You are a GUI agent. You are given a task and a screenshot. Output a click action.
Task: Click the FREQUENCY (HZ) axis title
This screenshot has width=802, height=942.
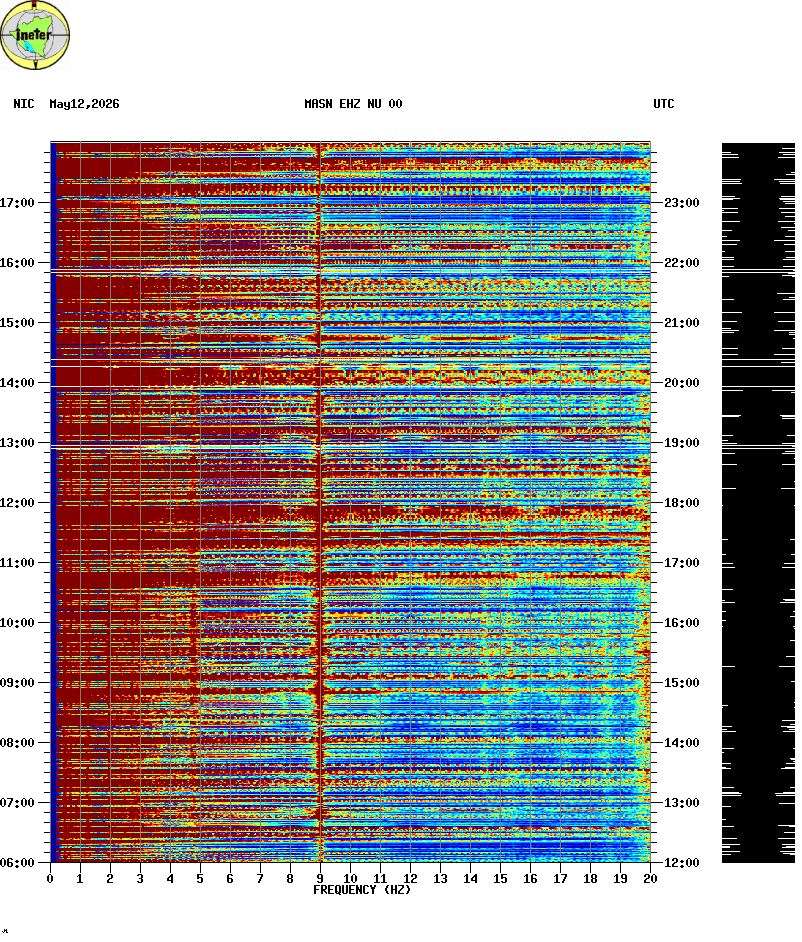(362, 890)
